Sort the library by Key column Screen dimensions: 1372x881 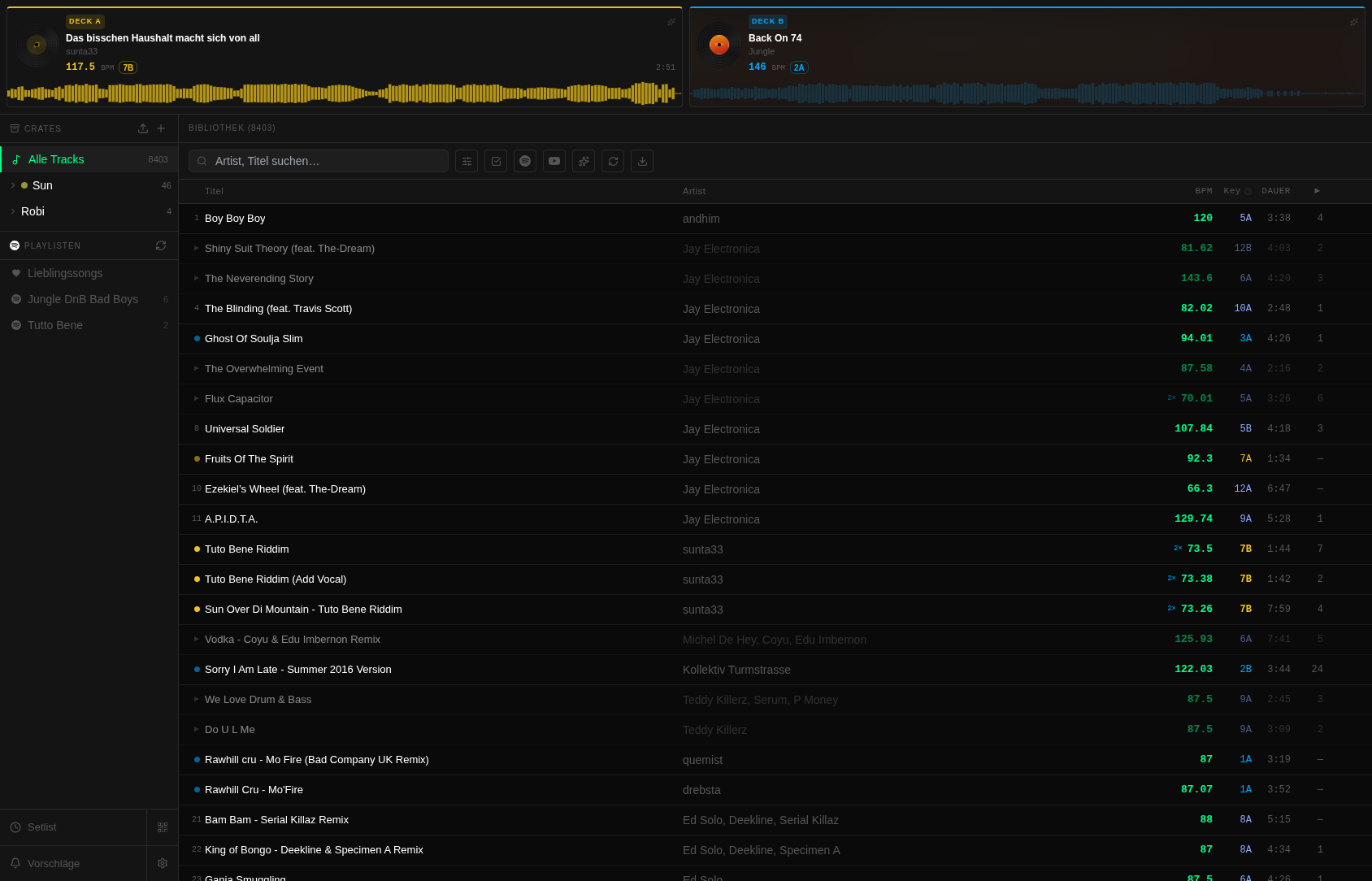(1232, 191)
